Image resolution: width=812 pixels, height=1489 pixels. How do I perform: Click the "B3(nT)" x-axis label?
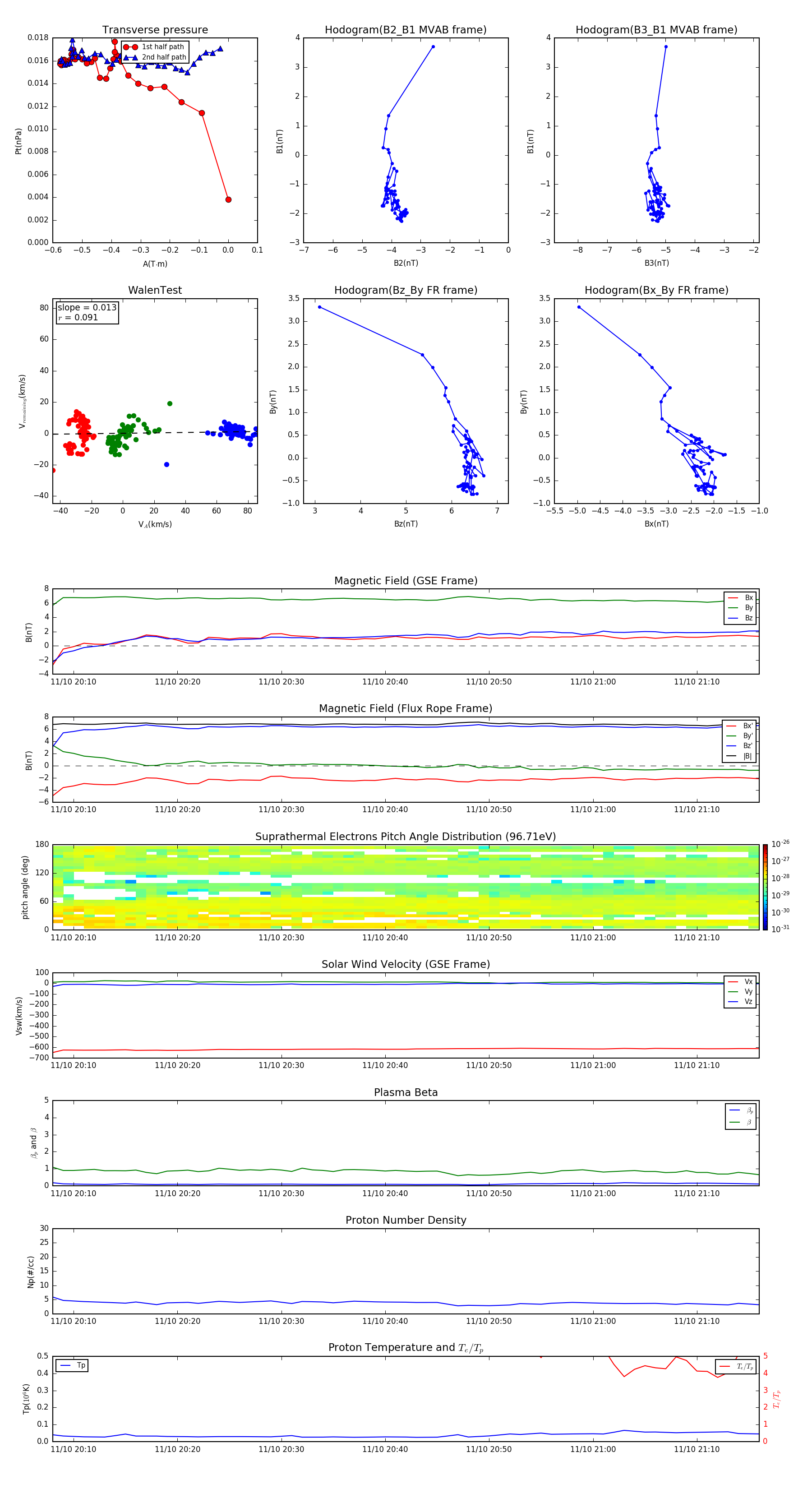(656, 263)
